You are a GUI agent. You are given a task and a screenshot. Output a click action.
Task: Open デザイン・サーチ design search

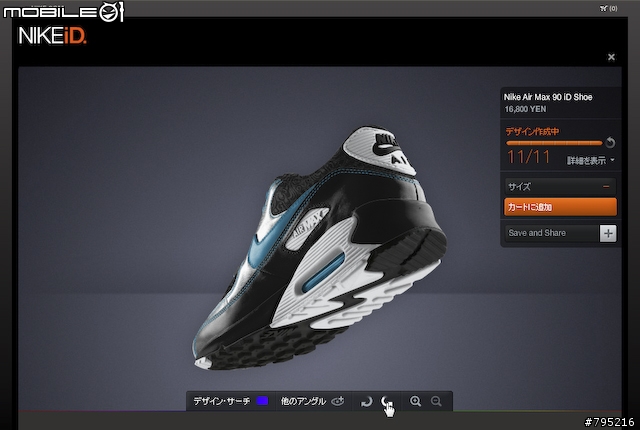(x=221, y=401)
